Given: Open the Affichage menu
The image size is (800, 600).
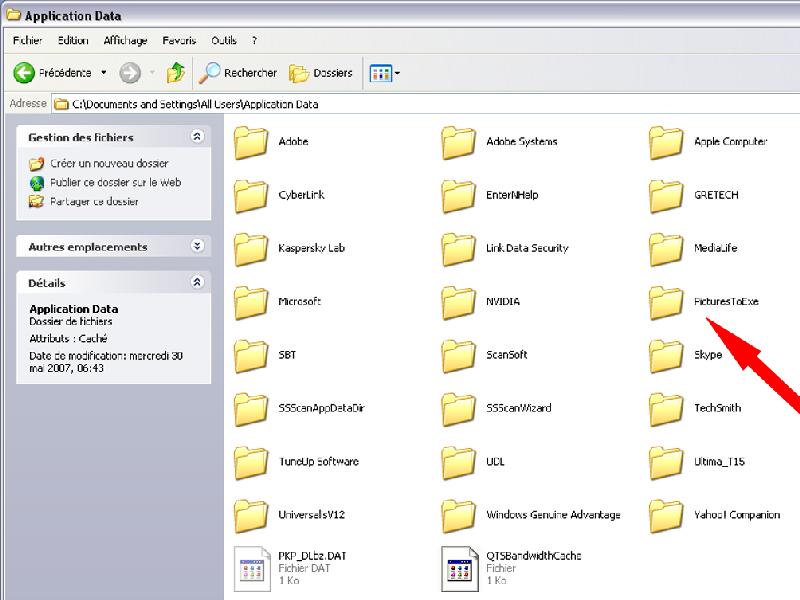Looking at the screenshot, I should click(x=125, y=40).
